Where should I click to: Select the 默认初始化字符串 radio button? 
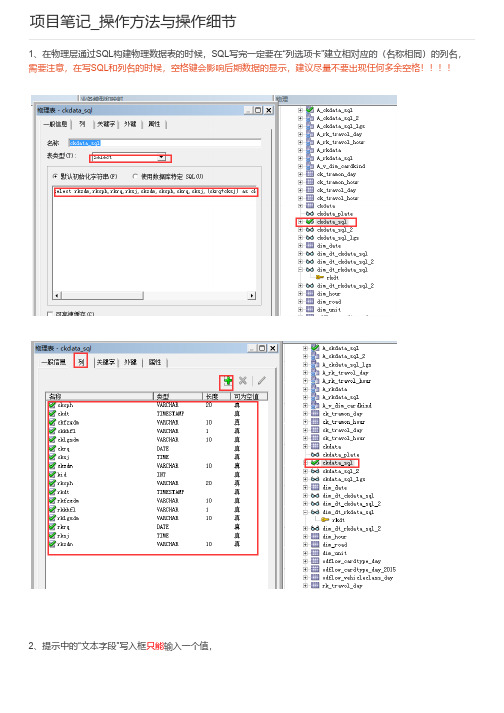55,176
